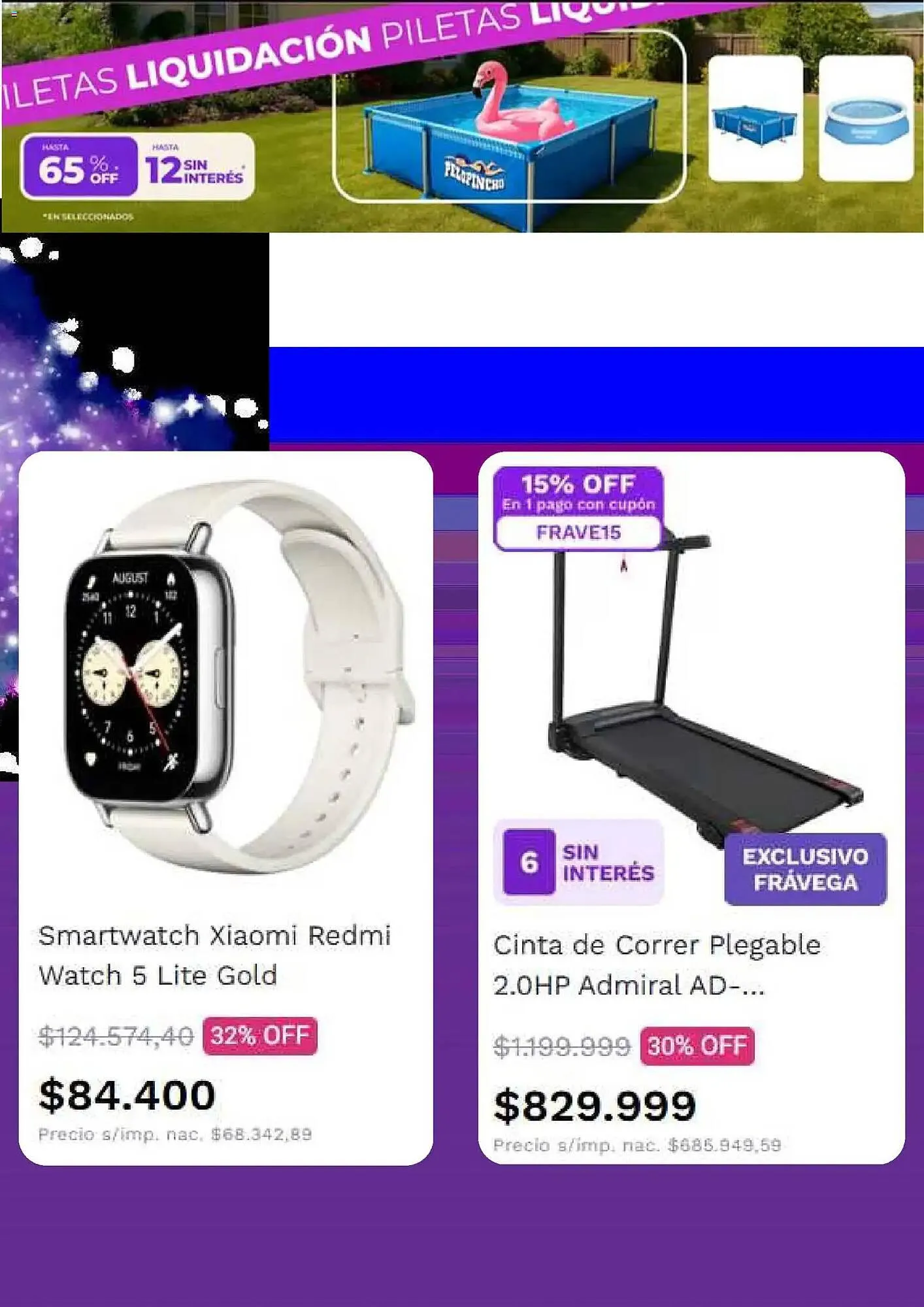The width and height of the screenshot is (924, 1307).
Task: Select the round inflatable pool thumbnail
Action: click(x=866, y=118)
